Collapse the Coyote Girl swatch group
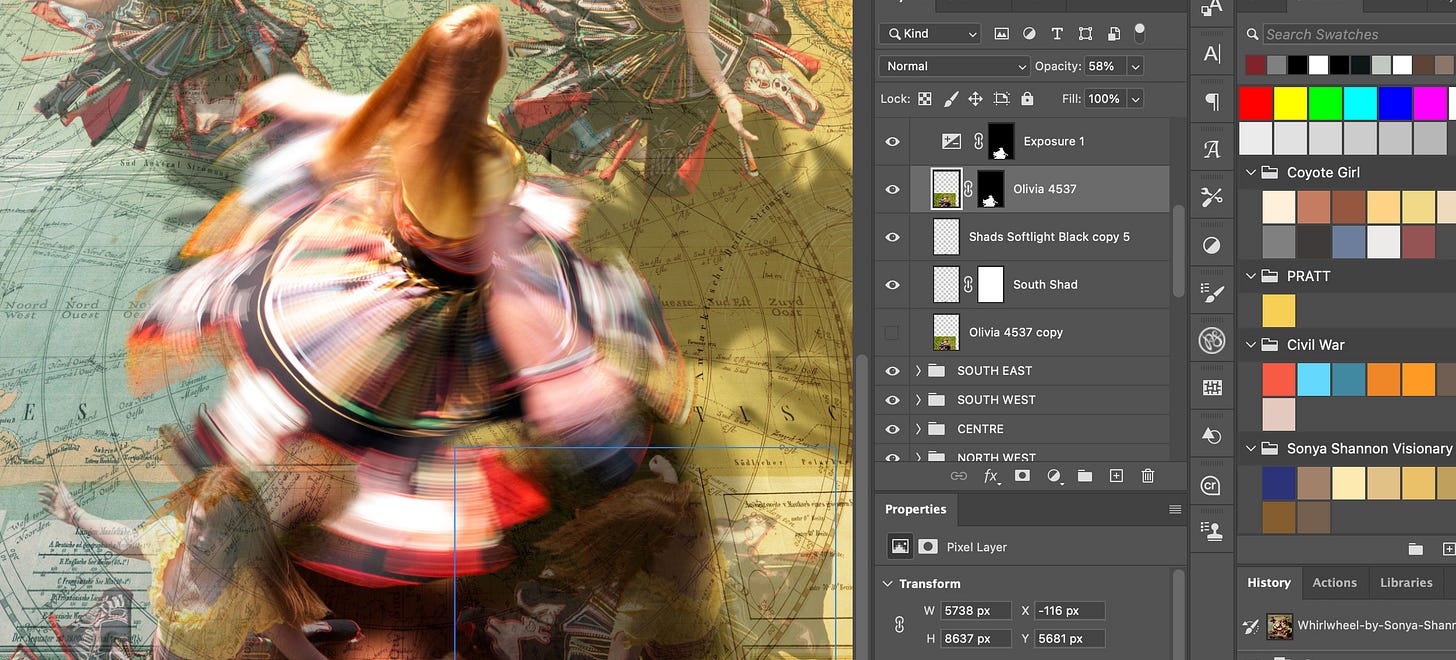The height and width of the screenshot is (660, 1456). pos(1250,172)
